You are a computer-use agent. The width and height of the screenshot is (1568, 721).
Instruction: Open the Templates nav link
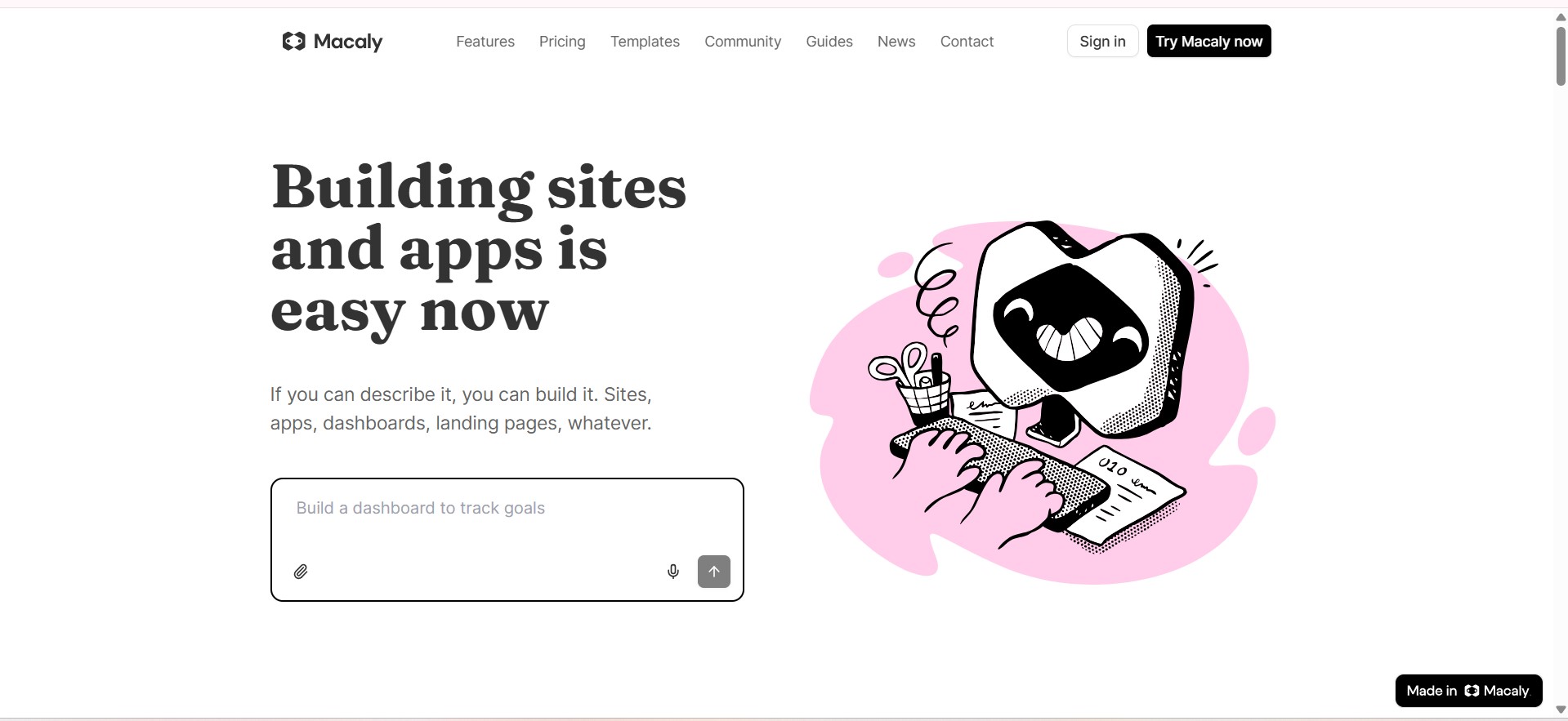pyautogui.click(x=645, y=42)
